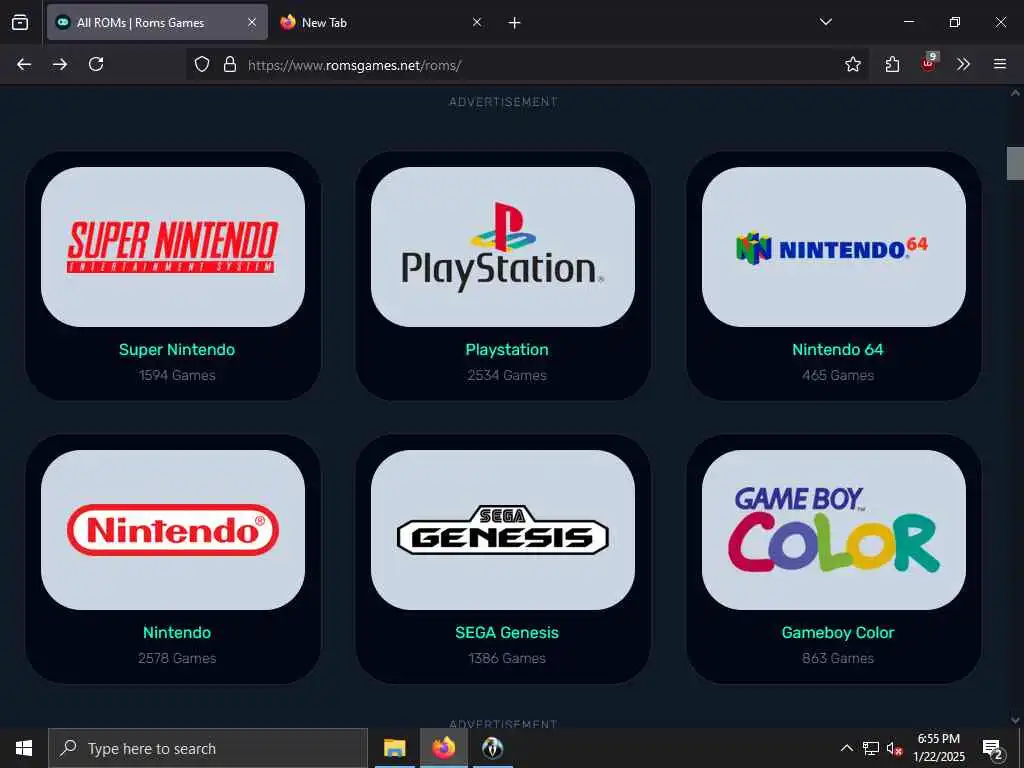This screenshot has width=1024, height=768.
Task: Open the Game Boy Color logo thumbnail
Action: coord(833,530)
